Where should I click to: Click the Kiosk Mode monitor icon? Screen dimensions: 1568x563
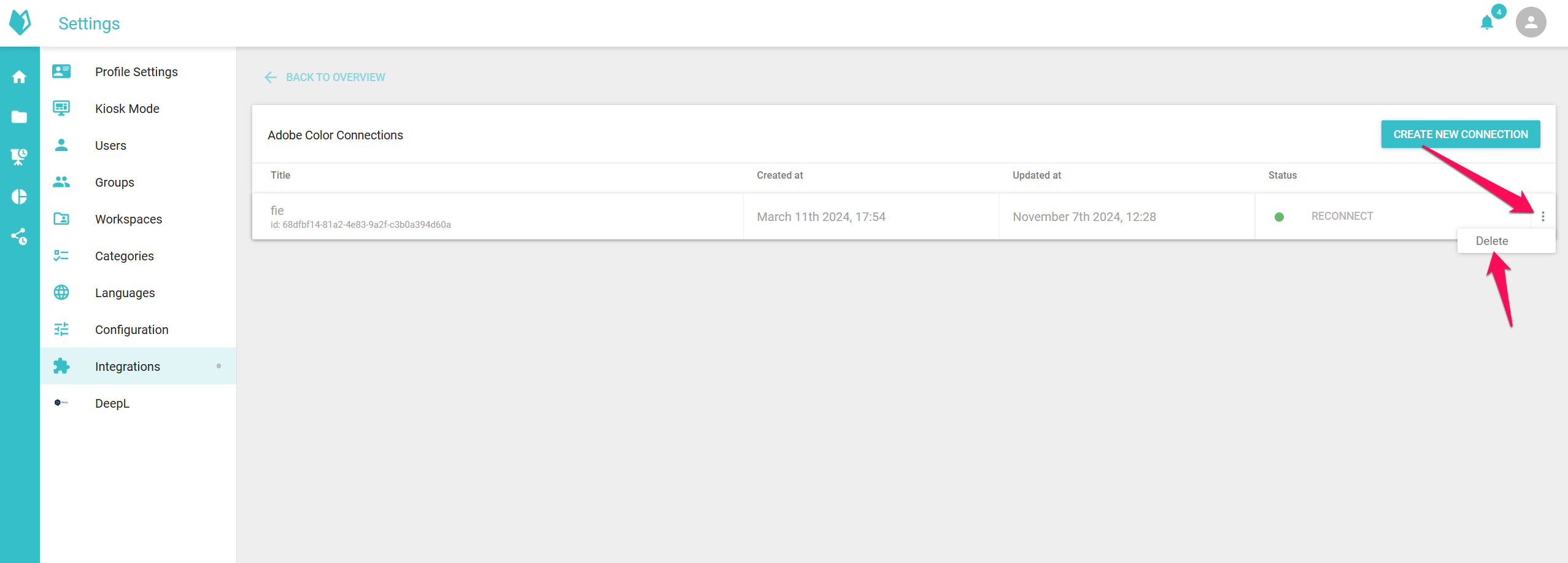click(x=61, y=108)
